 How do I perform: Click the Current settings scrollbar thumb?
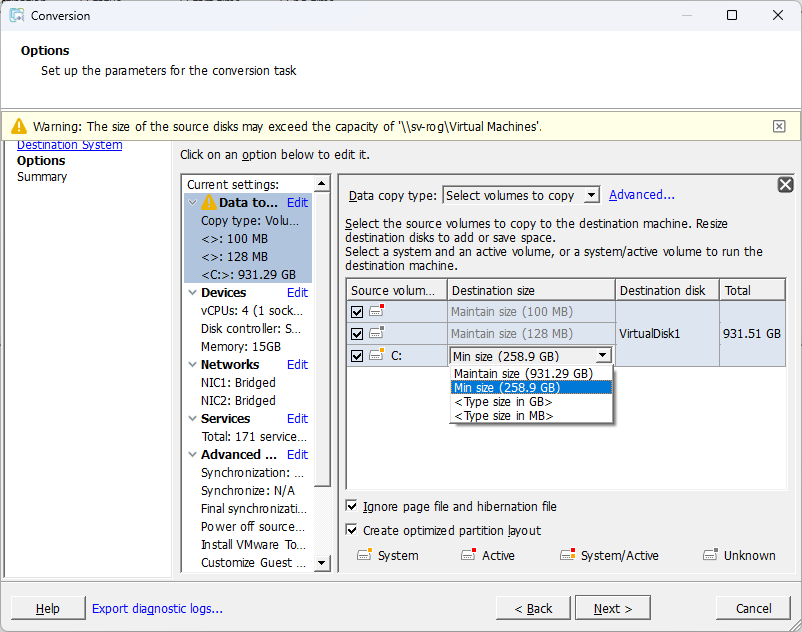click(322, 338)
